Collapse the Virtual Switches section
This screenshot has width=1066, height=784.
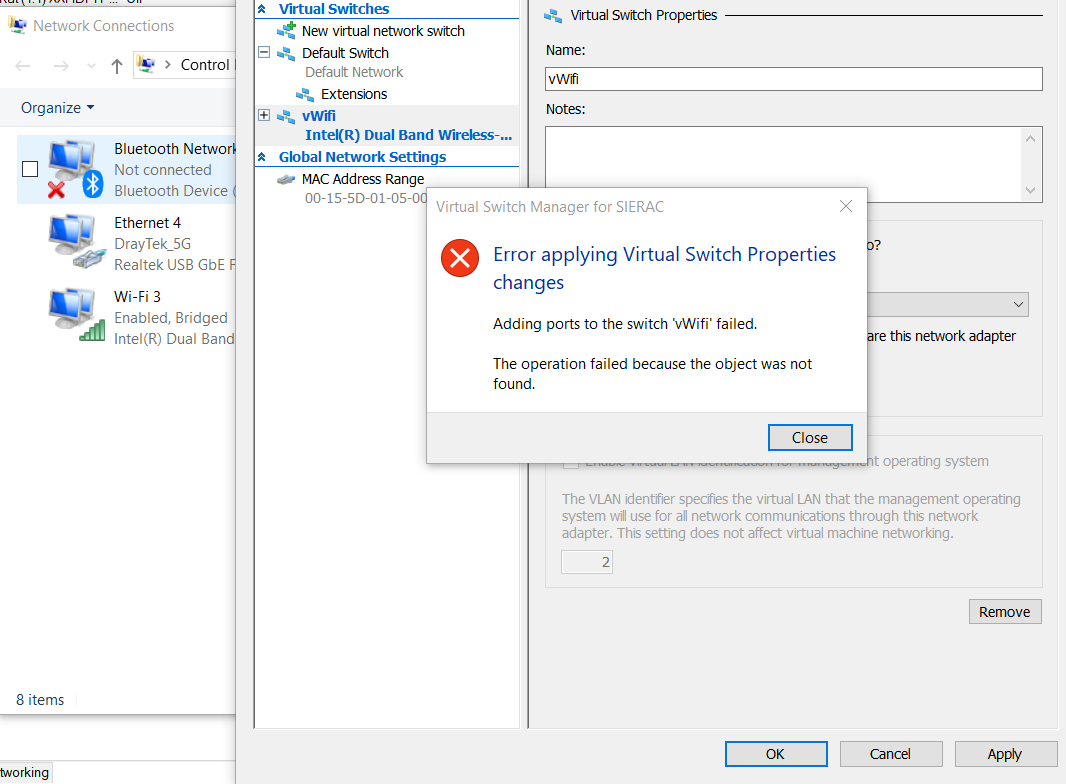pos(262,9)
